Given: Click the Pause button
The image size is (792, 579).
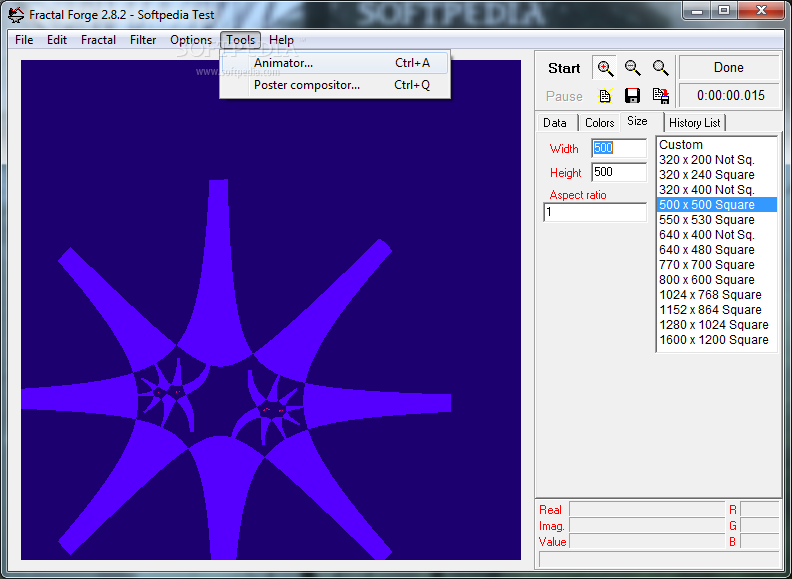Looking at the screenshot, I should click(564, 96).
